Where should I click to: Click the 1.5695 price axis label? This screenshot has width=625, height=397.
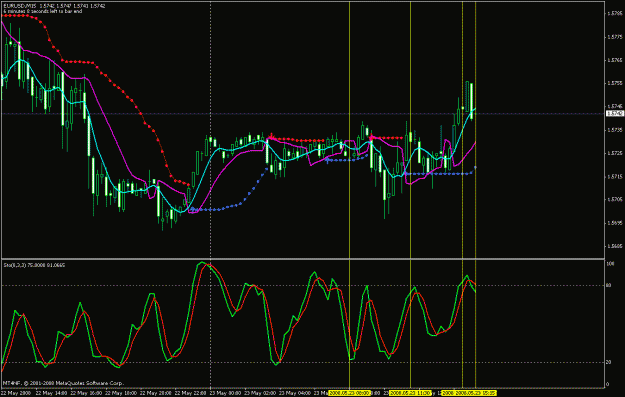615,223
